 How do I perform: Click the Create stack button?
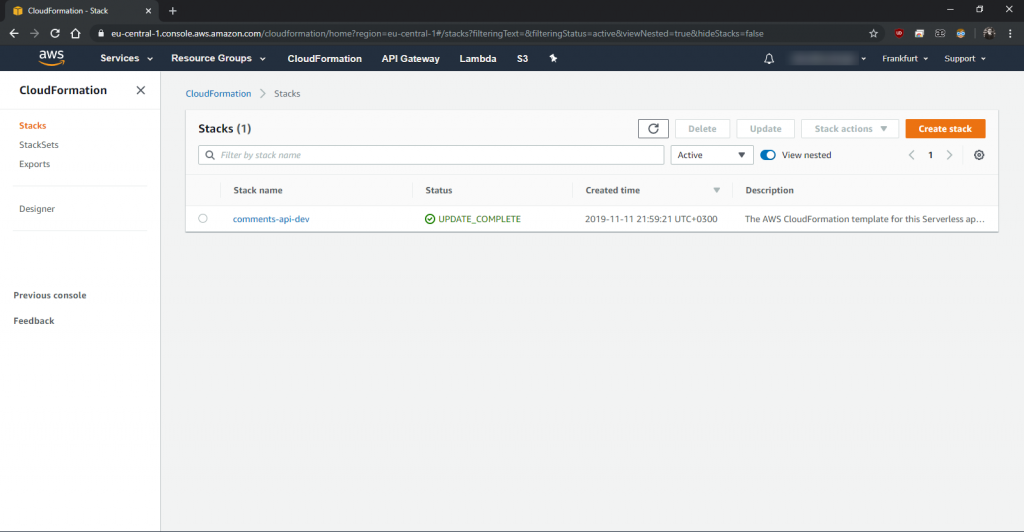pyautogui.click(x=945, y=129)
